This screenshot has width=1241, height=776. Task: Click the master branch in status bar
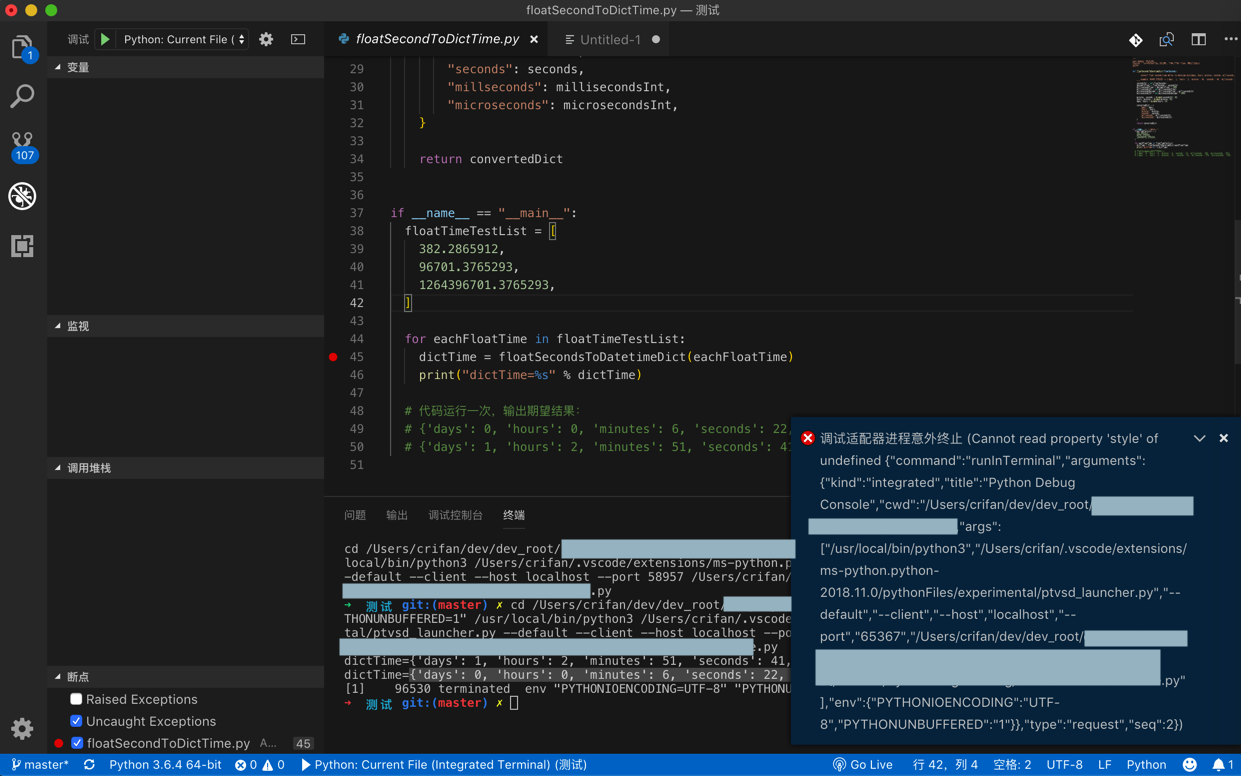coord(41,765)
